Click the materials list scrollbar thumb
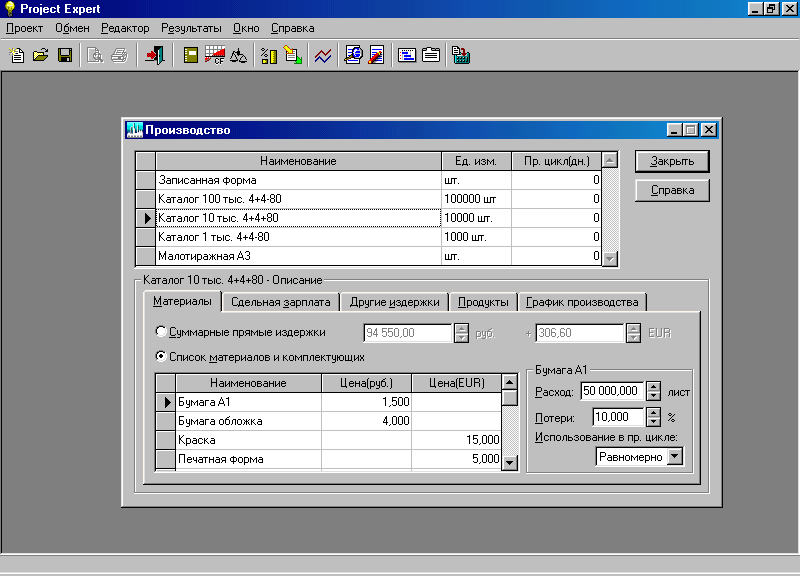The width and height of the screenshot is (800, 576). tap(510, 397)
